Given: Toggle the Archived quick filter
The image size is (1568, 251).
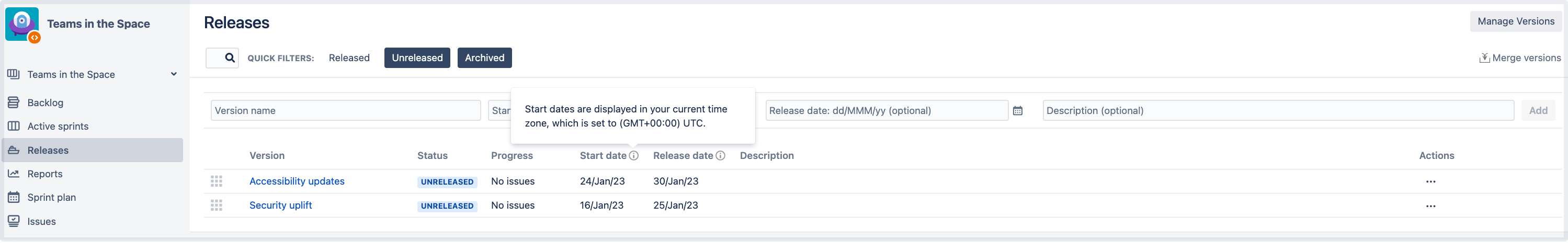Looking at the screenshot, I should pos(484,58).
